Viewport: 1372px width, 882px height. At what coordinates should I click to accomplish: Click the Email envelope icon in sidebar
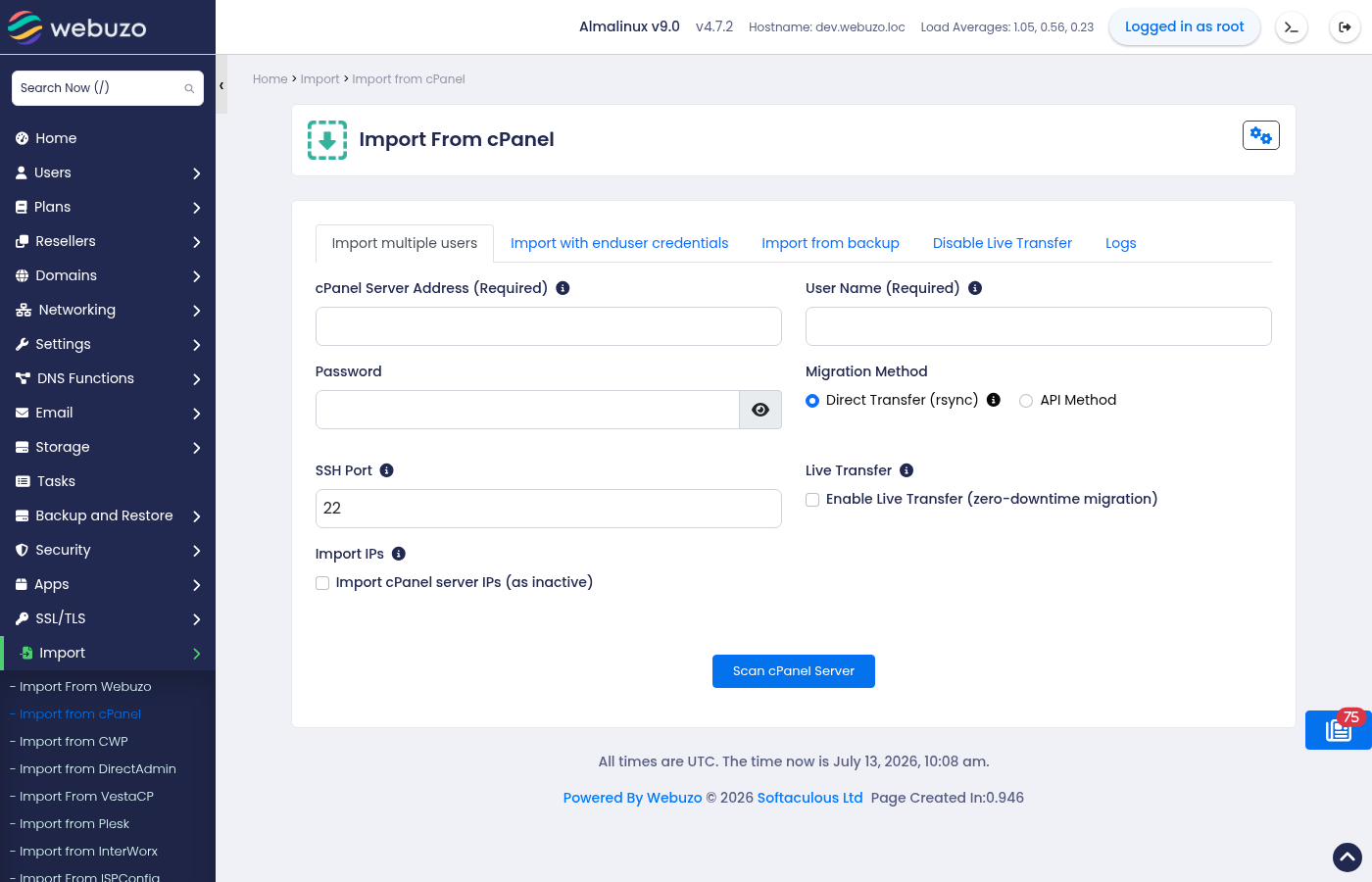pos(23,413)
